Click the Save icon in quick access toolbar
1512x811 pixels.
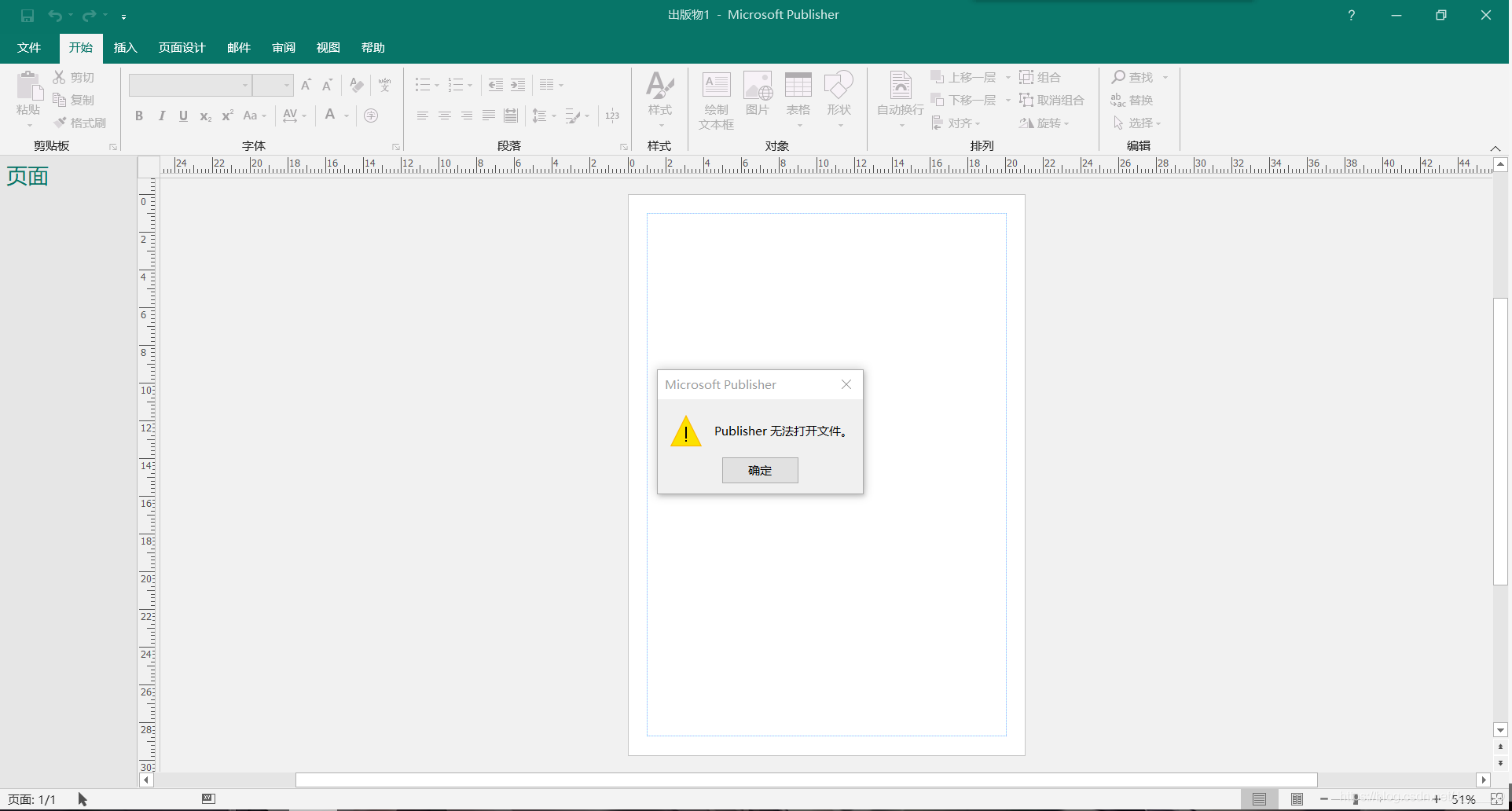(x=28, y=16)
